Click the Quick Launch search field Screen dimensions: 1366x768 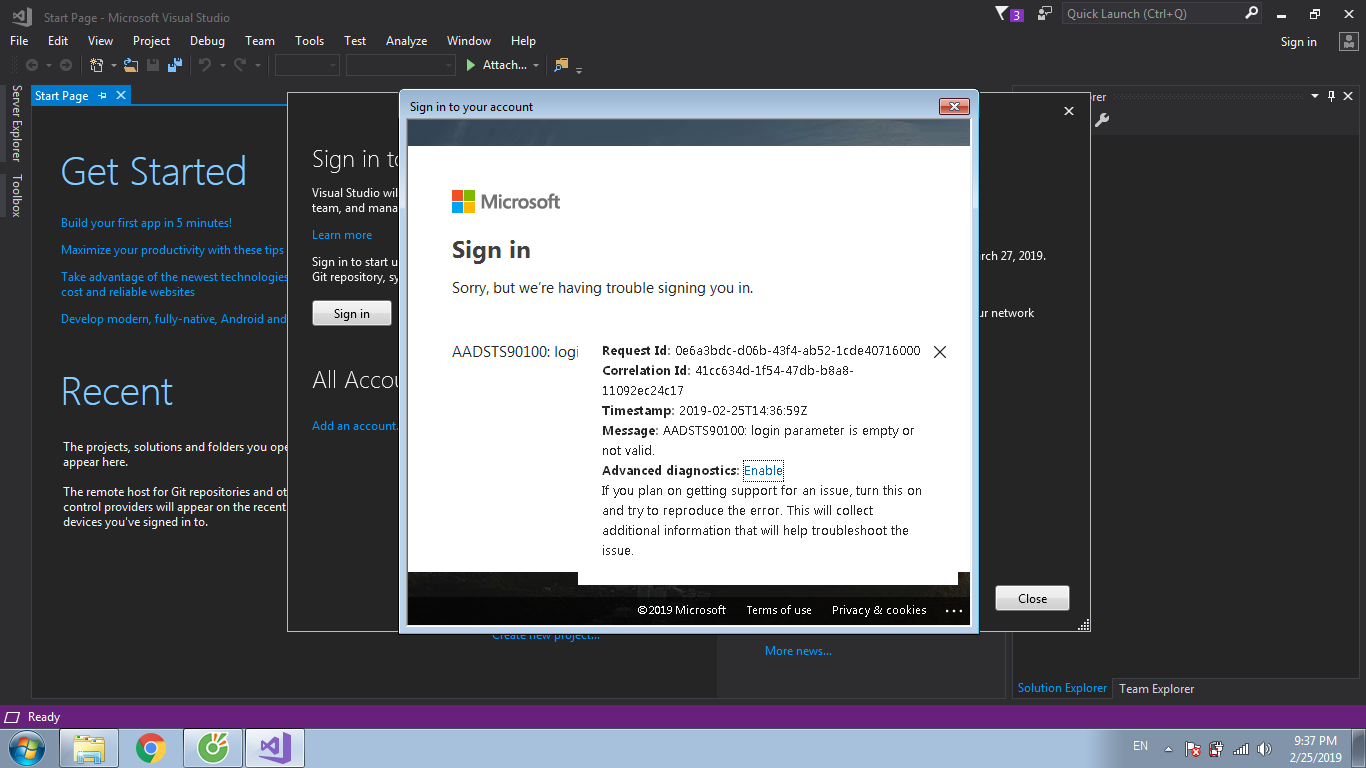point(1152,14)
